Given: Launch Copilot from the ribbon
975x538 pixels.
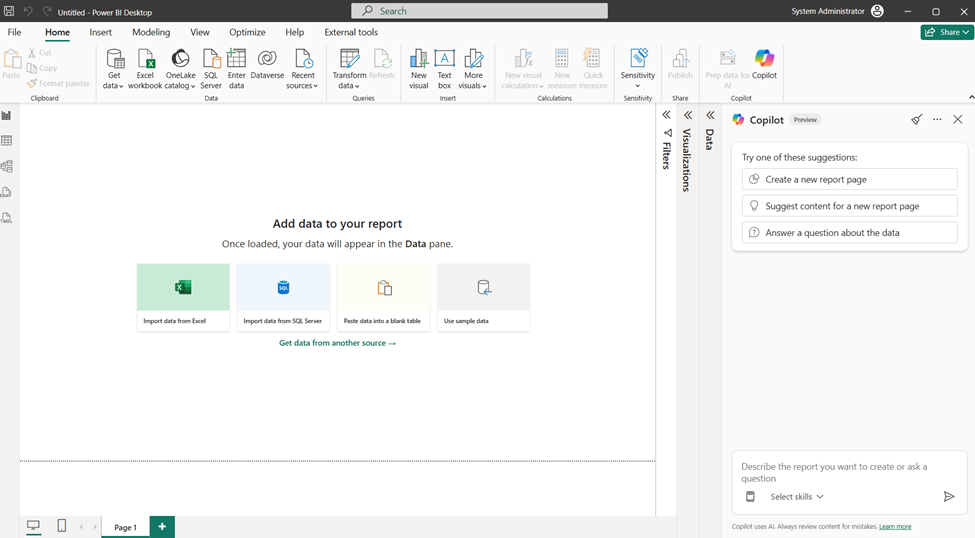Looking at the screenshot, I should coord(764,65).
